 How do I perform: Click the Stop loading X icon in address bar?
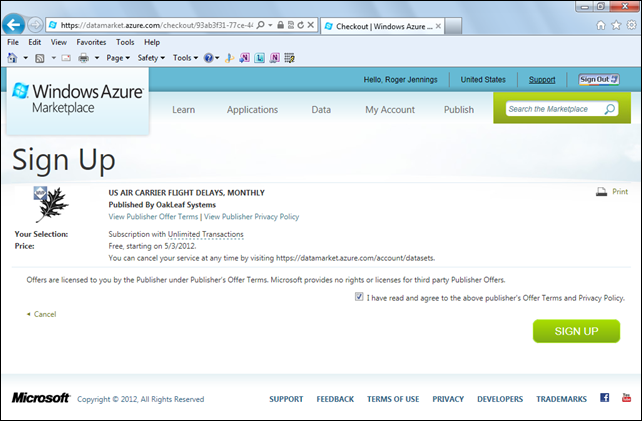(311, 25)
